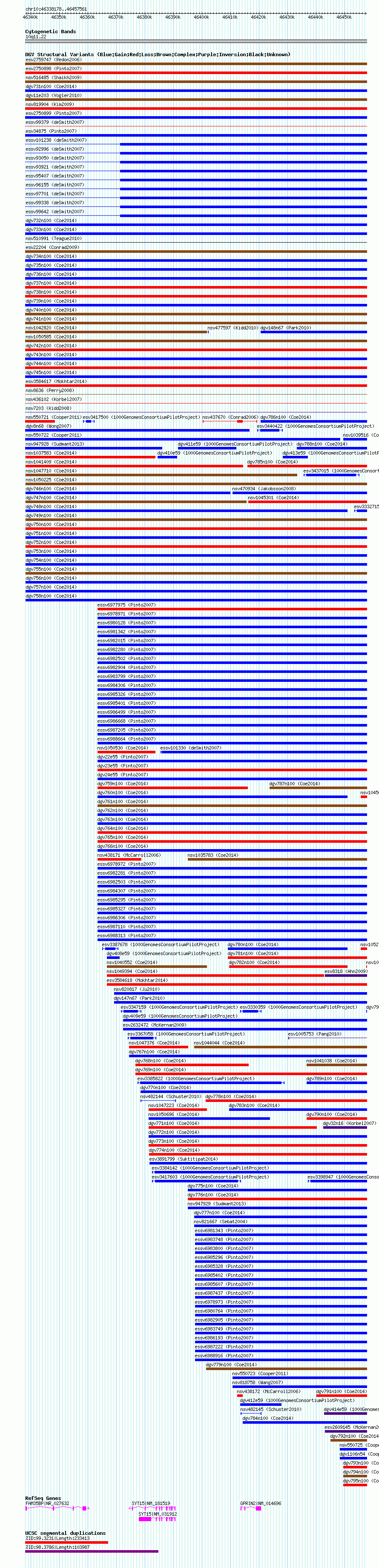The image size is (379, 1568).
Task: Click variant dgv787n100 (Coe2014)
Action: pyautogui.click(x=319, y=788)
